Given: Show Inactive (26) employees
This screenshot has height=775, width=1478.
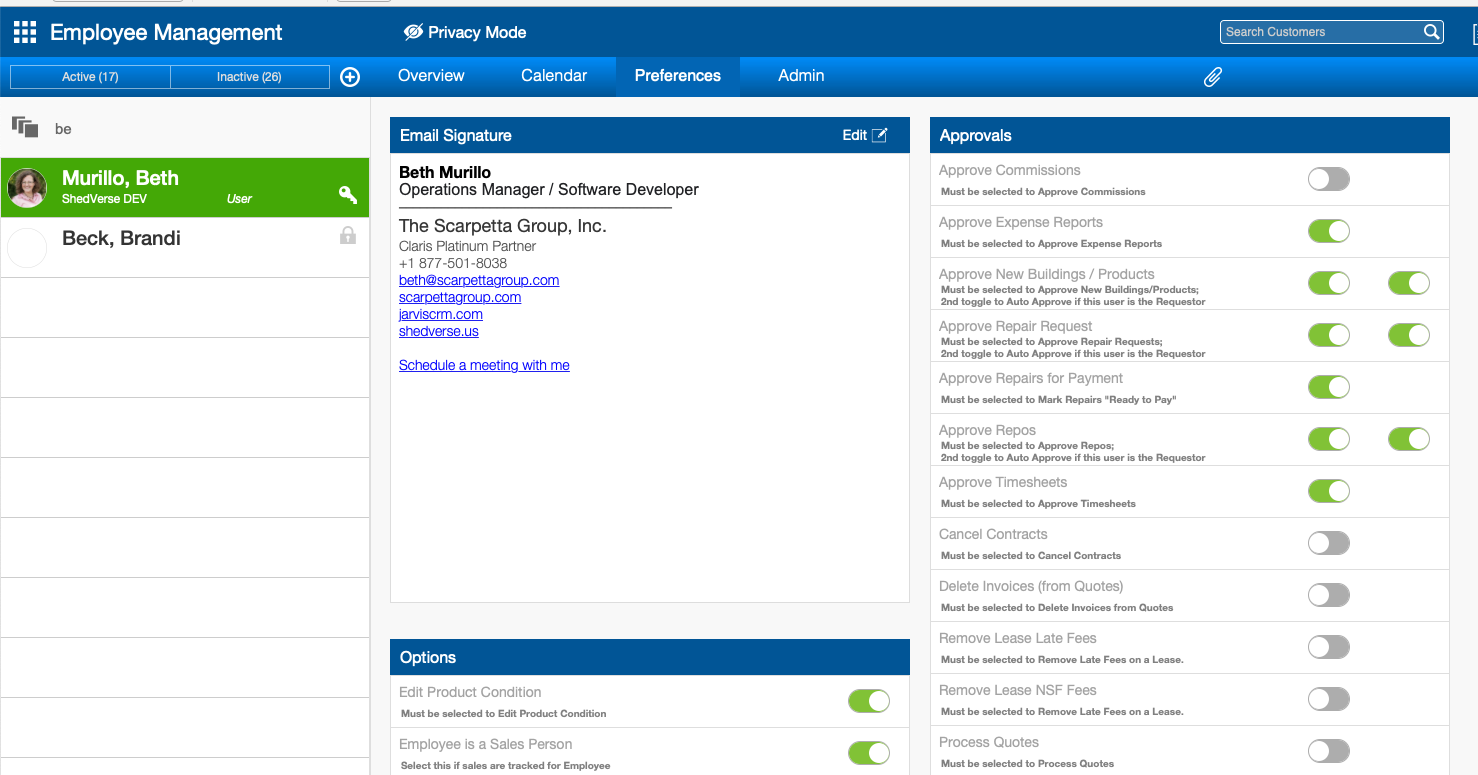Looking at the screenshot, I should tap(249, 77).
